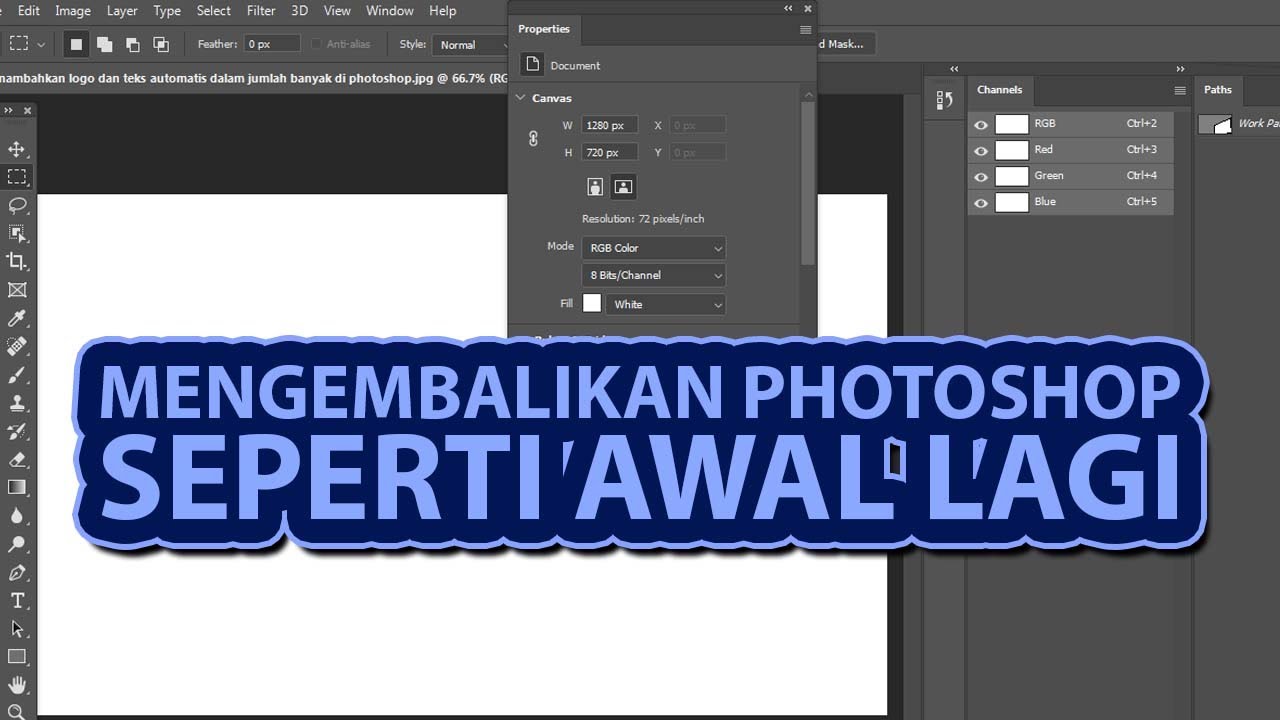Click Intersect with selection icon
The height and width of the screenshot is (720, 1280).
click(x=160, y=44)
